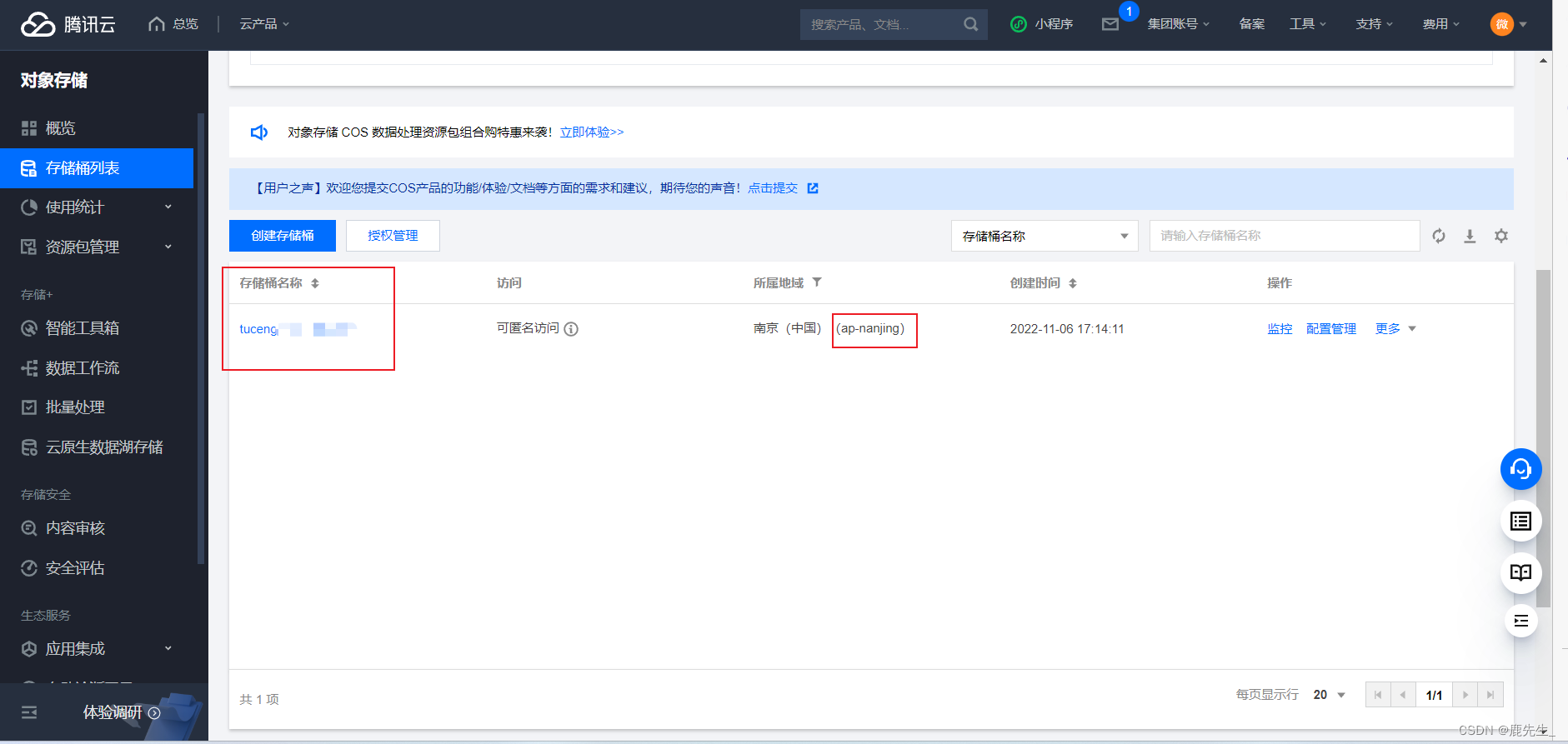Focus the bucket name search field
Image resolution: width=1568 pixels, height=744 pixels.
tap(1284, 236)
